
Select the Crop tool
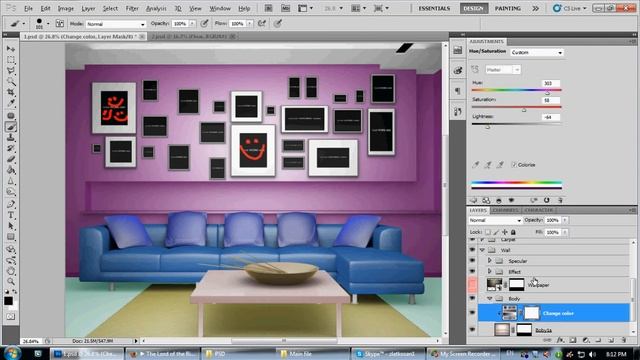pos(11,93)
